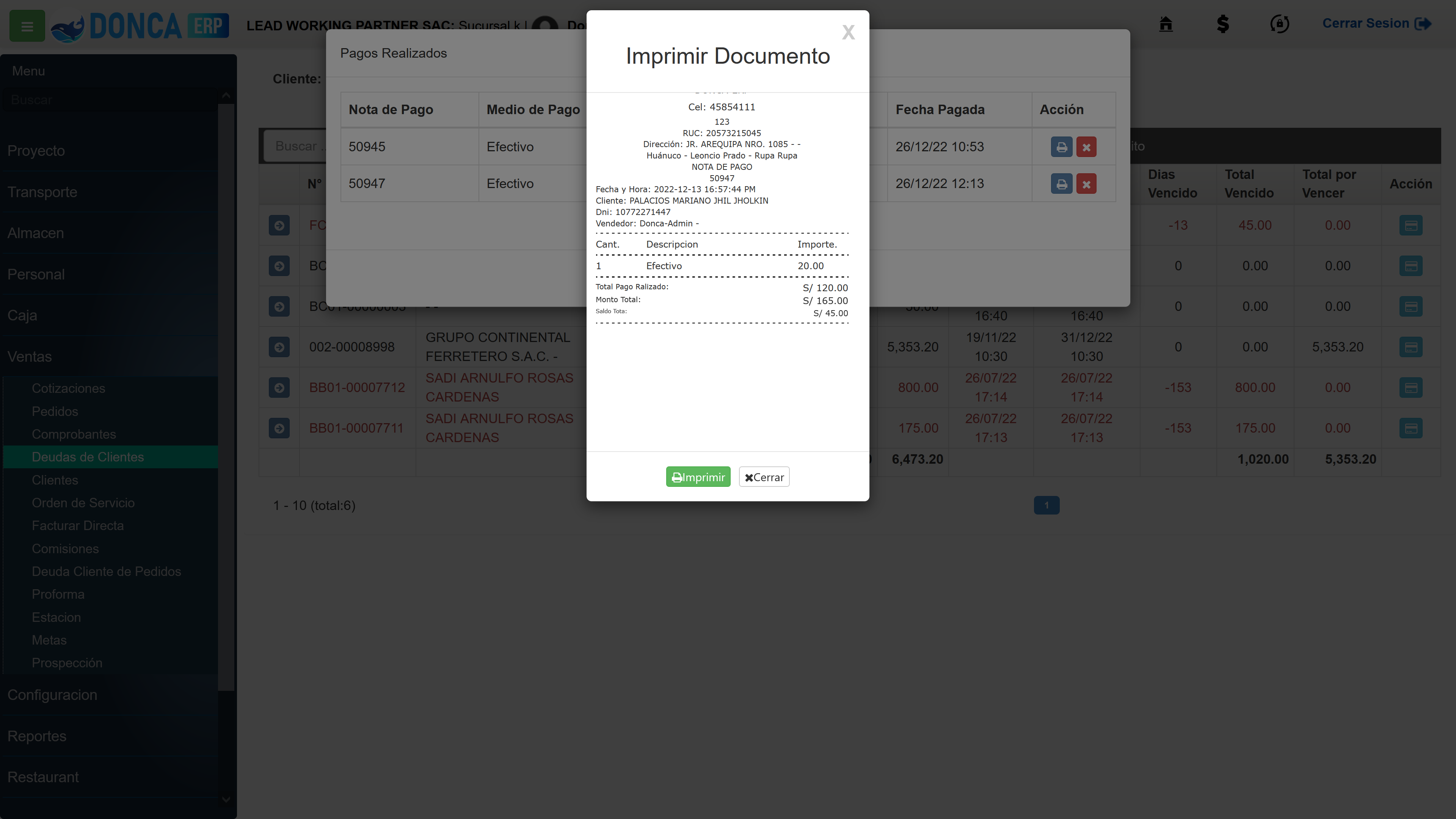Open Personal menu
Screen dimensions: 1456x819
pos(110,274)
